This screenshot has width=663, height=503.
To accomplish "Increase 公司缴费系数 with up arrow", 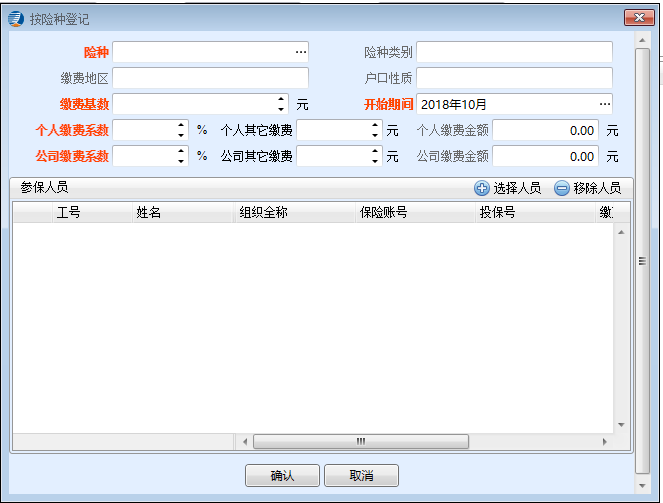I will pos(181,151).
